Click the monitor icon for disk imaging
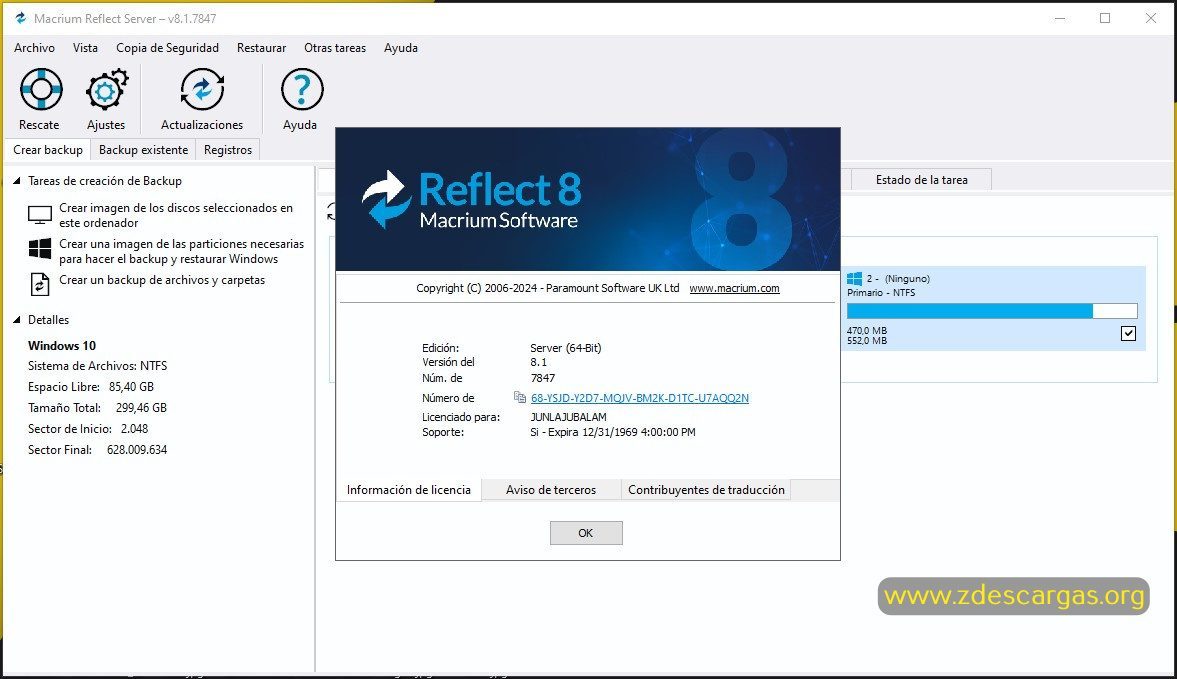The height and width of the screenshot is (679, 1177). [x=40, y=215]
